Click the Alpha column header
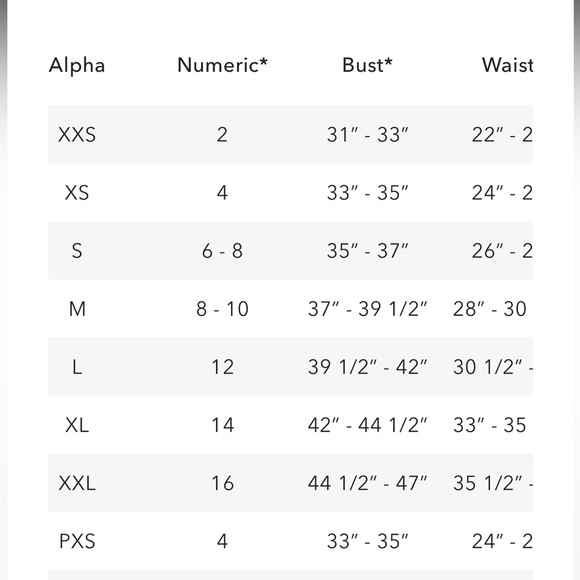 [x=77, y=65]
